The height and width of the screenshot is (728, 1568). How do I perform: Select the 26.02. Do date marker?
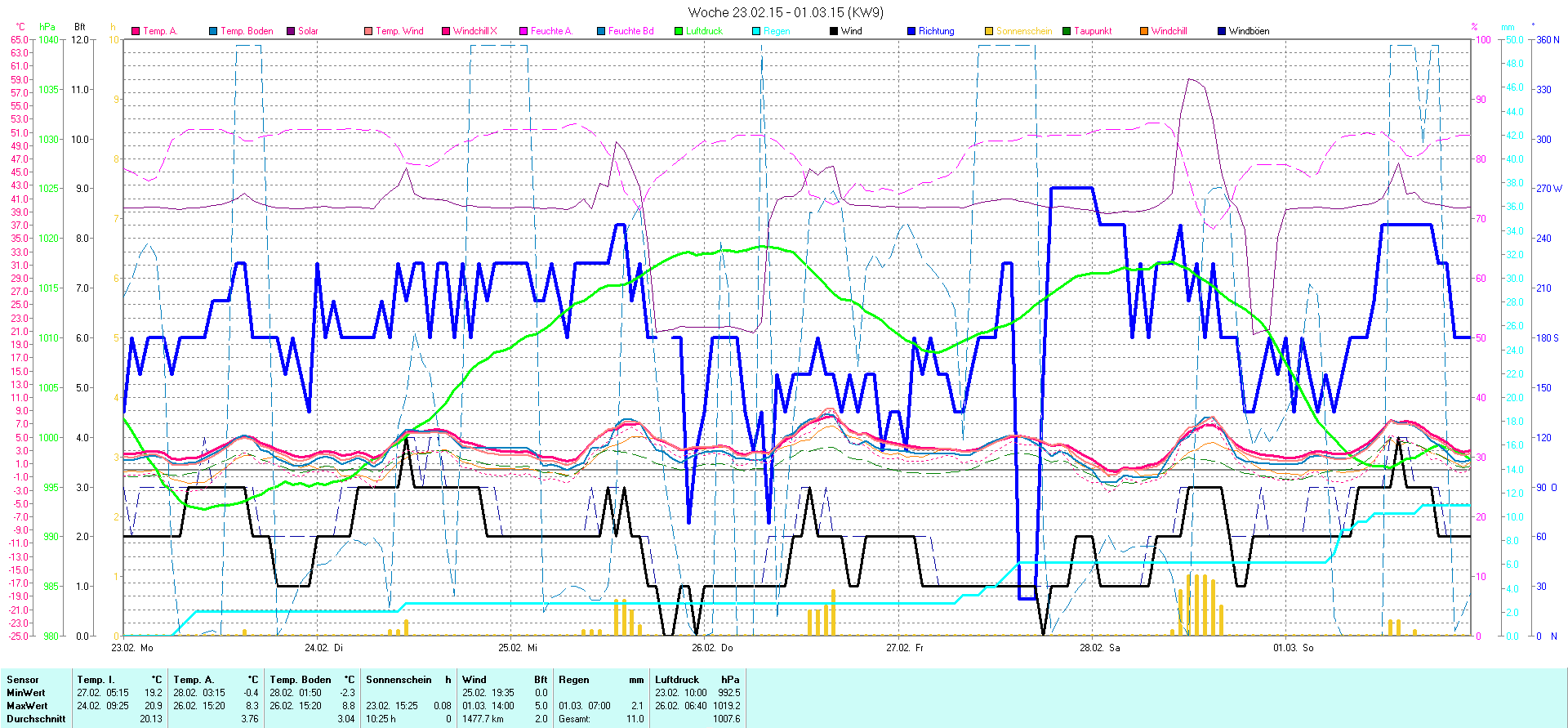pyautogui.click(x=712, y=648)
